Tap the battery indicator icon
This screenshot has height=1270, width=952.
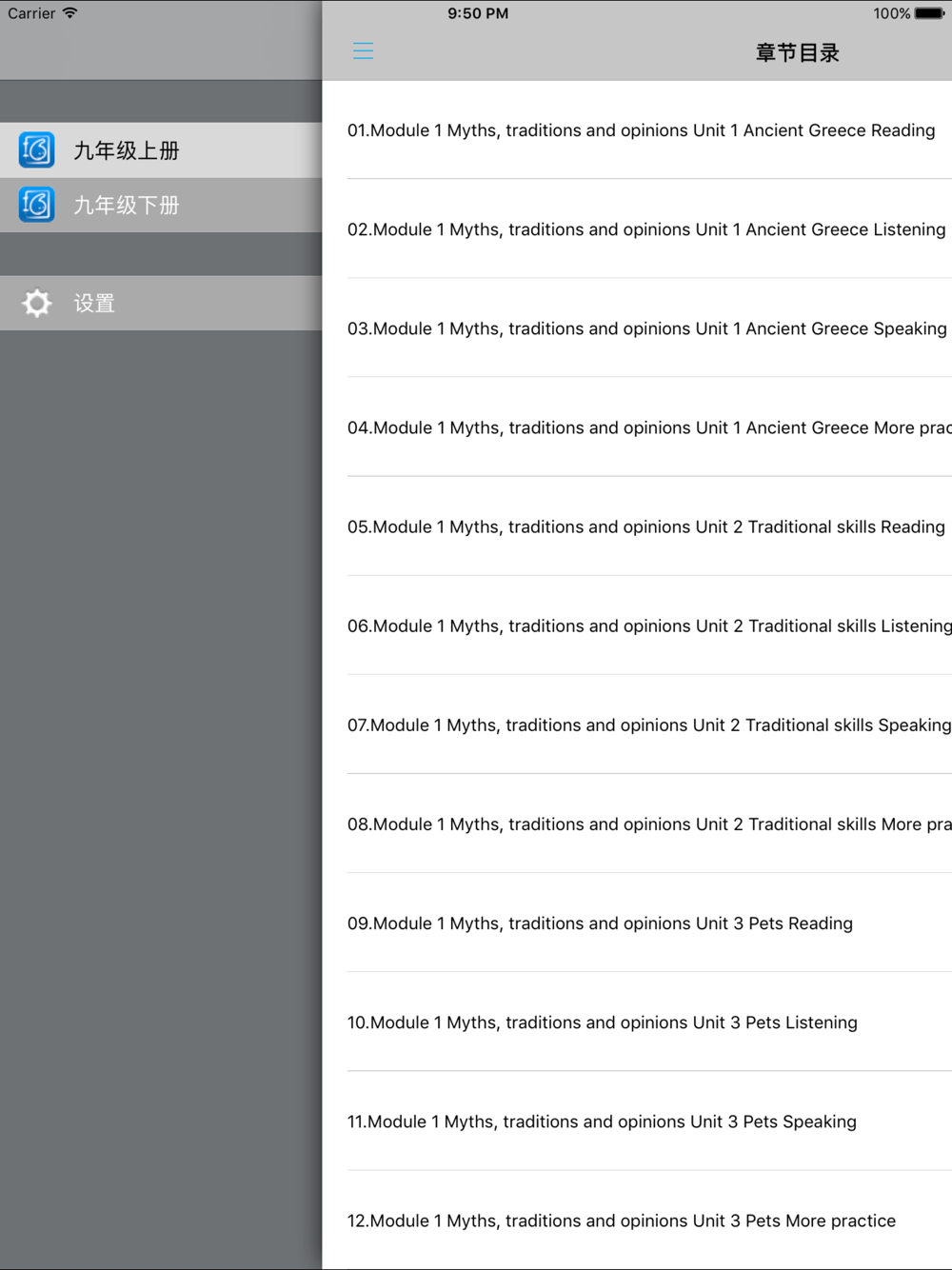pyautogui.click(x=930, y=13)
